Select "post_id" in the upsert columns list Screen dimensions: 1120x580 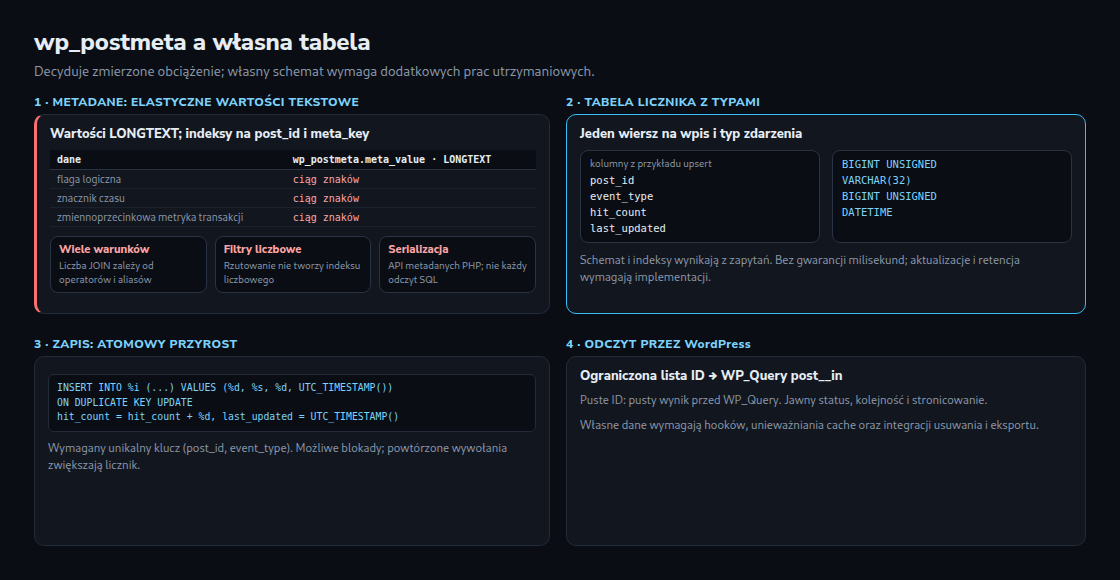click(612, 180)
